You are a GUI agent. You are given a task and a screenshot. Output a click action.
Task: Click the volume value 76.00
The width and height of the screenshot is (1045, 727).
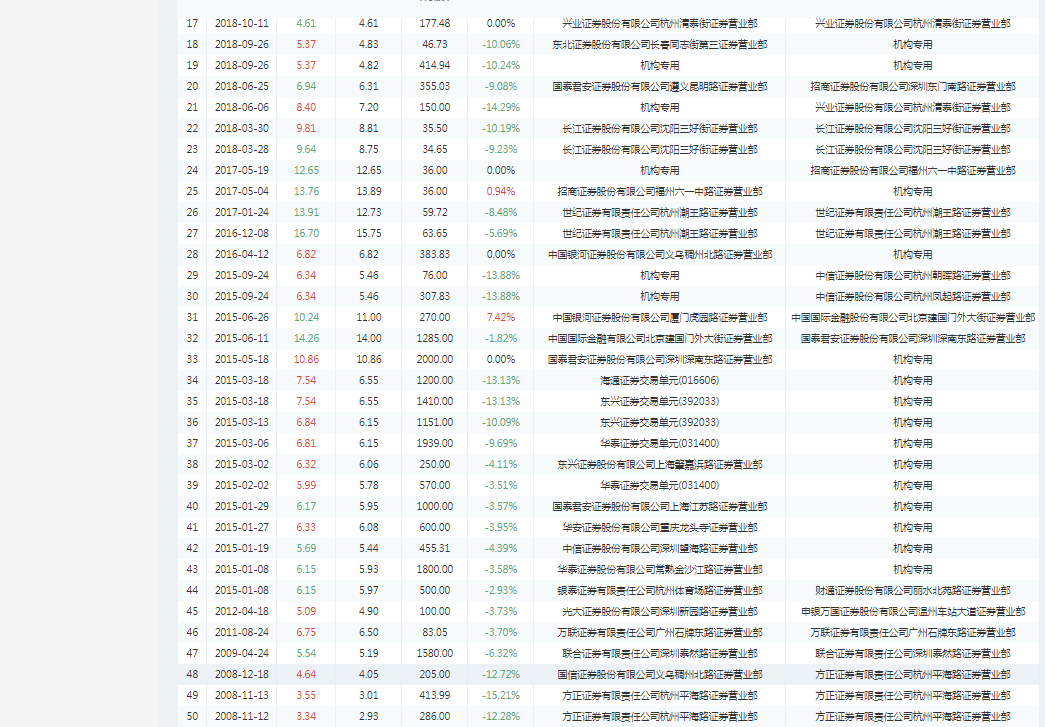point(435,275)
